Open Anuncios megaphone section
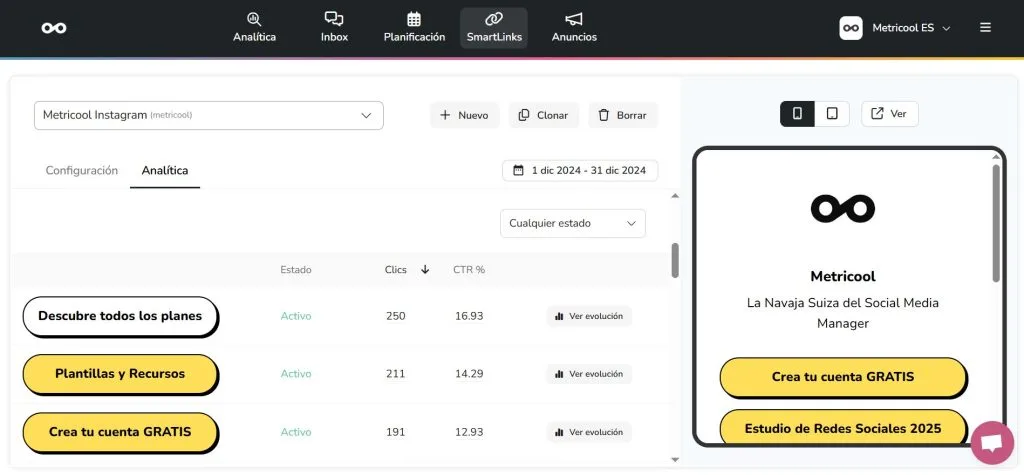1024x475 pixels. tap(574, 28)
